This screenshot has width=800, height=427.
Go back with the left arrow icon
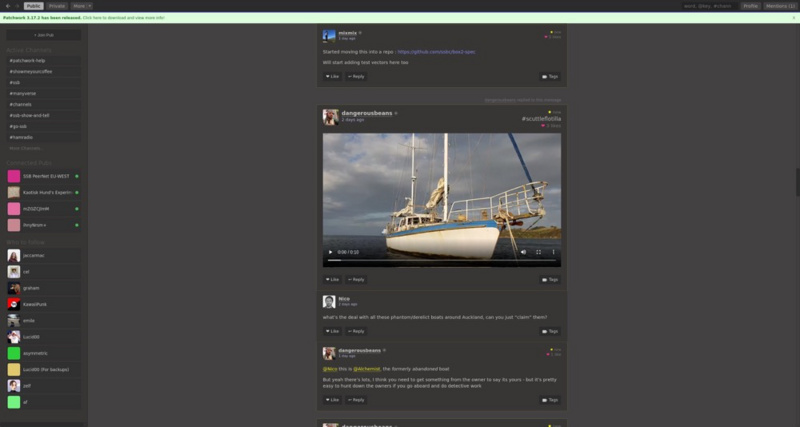click(6, 5)
